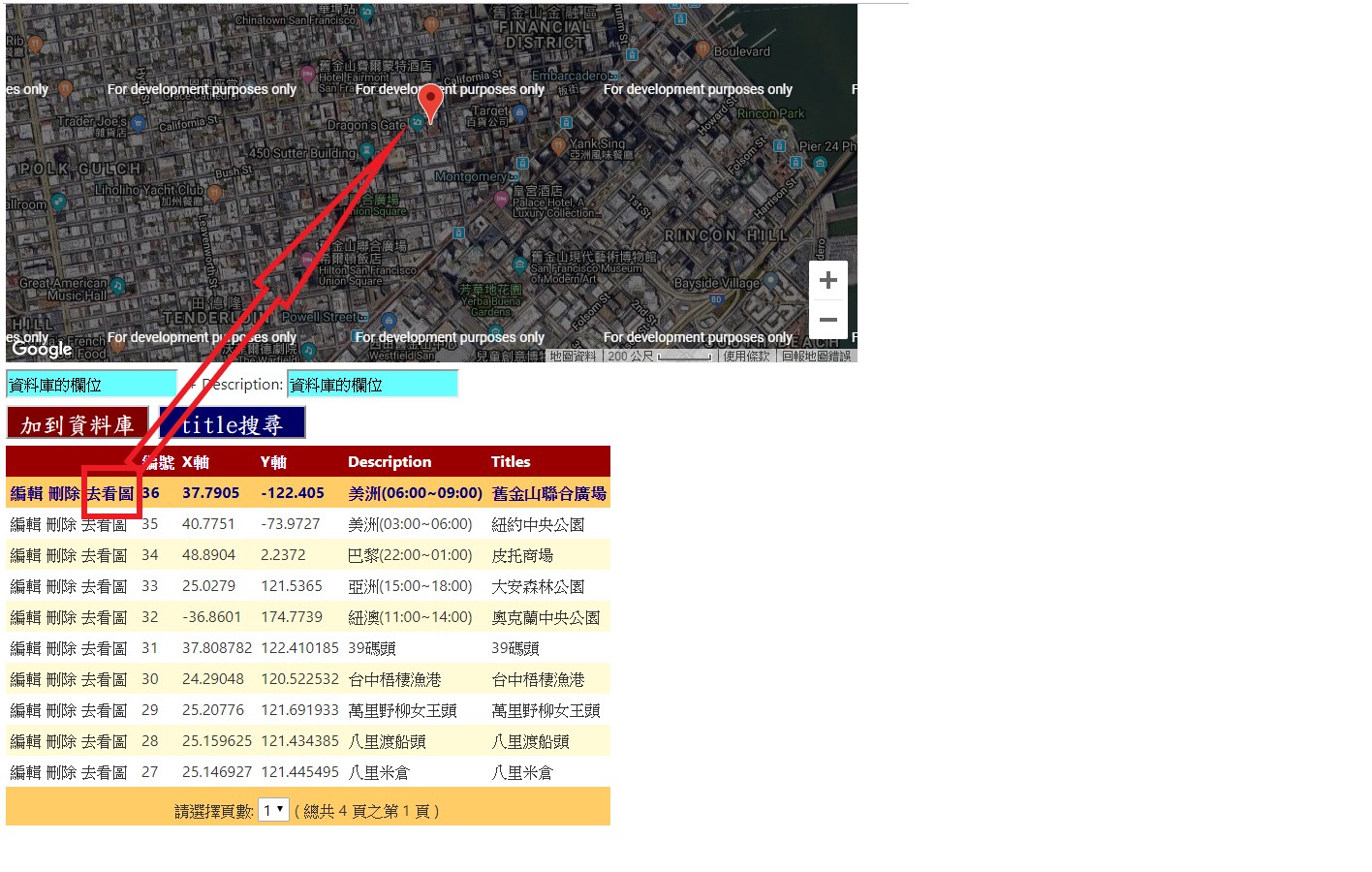The image size is (1372, 872).
Task: Click 去看圖 for row 35 紐約中央公園
Action: pyautogui.click(x=104, y=524)
